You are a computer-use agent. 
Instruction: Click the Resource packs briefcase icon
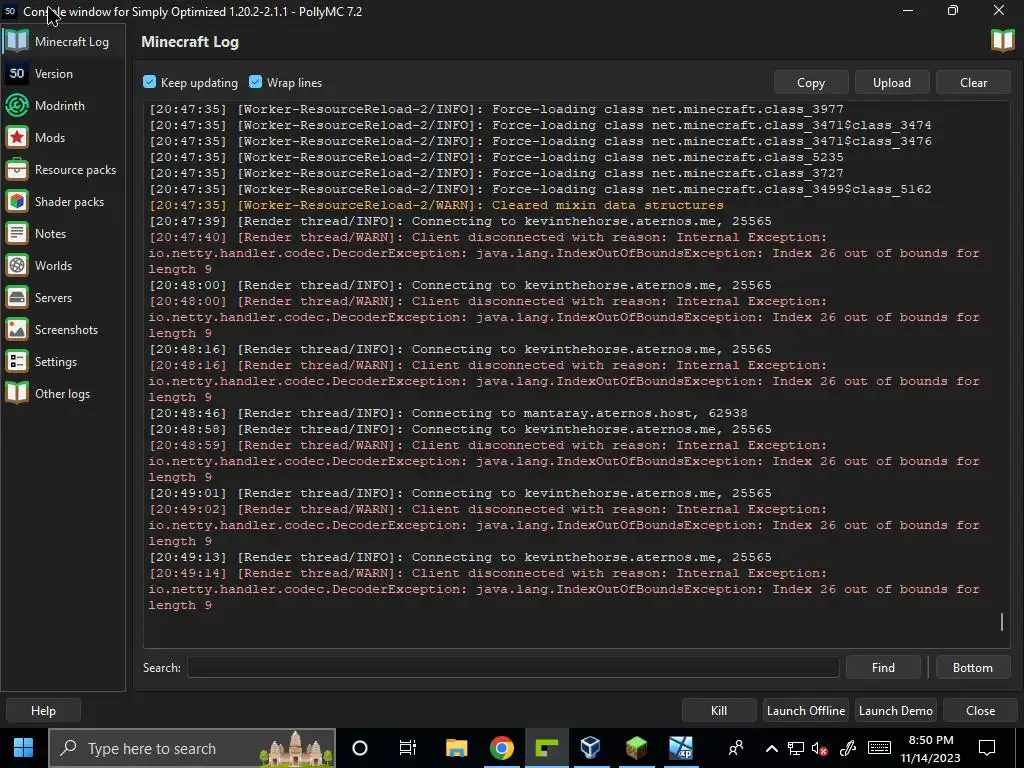17,169
